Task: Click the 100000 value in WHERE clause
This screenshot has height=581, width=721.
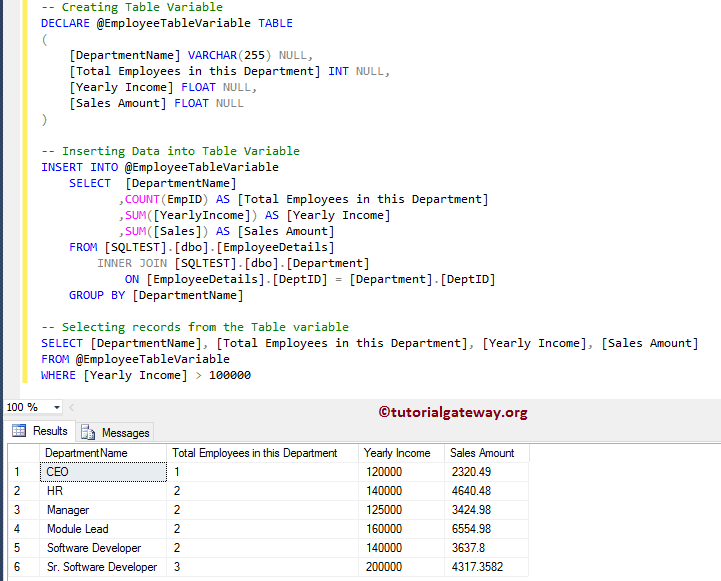Action: coord(230,375)
